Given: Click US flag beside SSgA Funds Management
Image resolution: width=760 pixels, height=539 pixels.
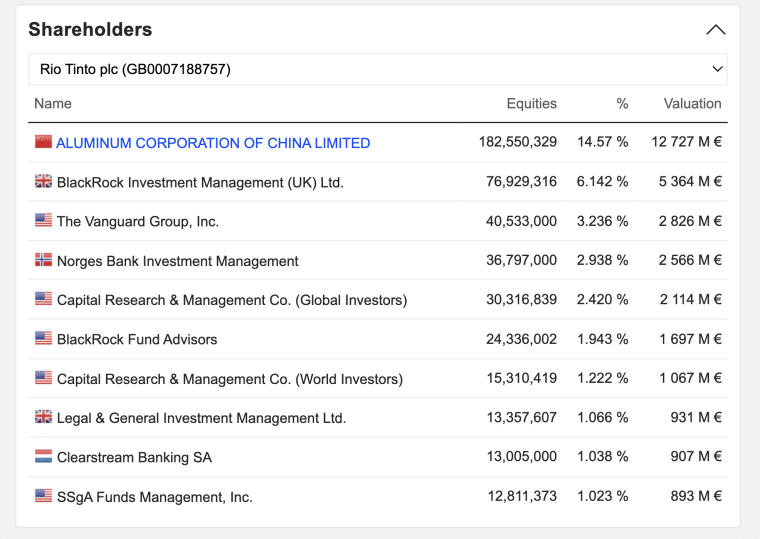Looking at the screenshot, I should click(x=43, y=496).
